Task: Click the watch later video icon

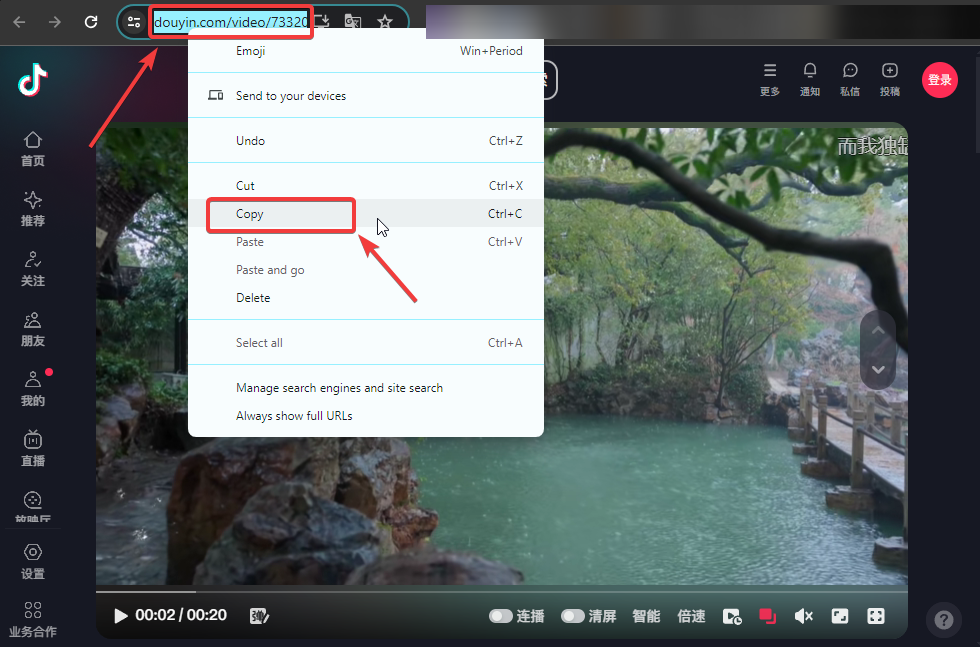Action: (x=732, y=616)
